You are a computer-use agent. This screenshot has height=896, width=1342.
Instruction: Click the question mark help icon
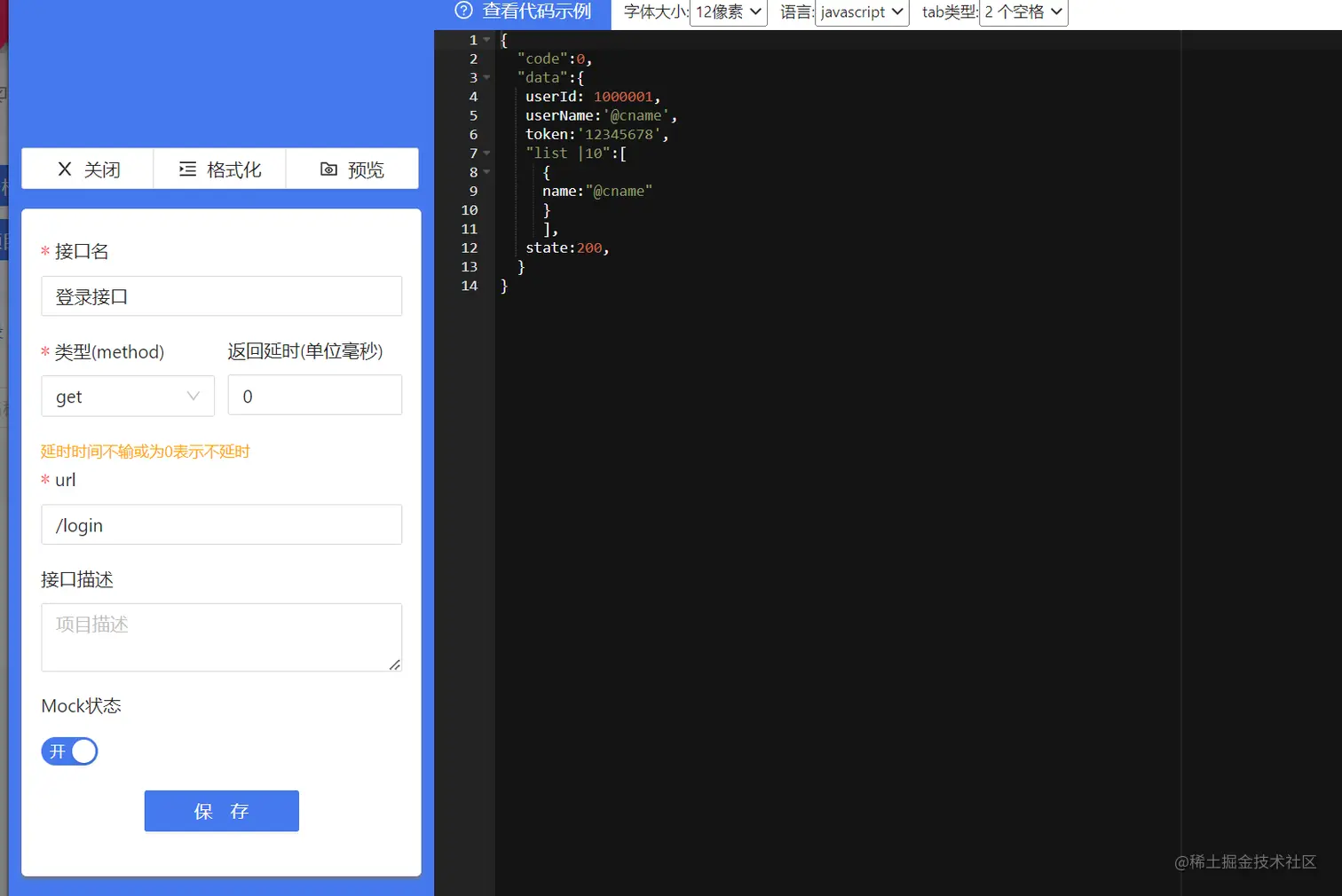point(463,11)
